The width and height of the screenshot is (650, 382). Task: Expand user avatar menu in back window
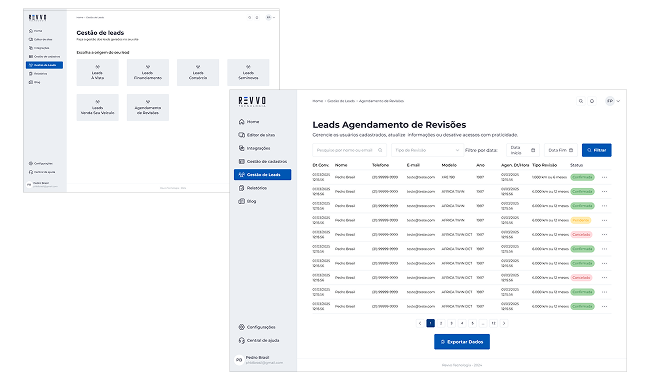pos(270,17)
